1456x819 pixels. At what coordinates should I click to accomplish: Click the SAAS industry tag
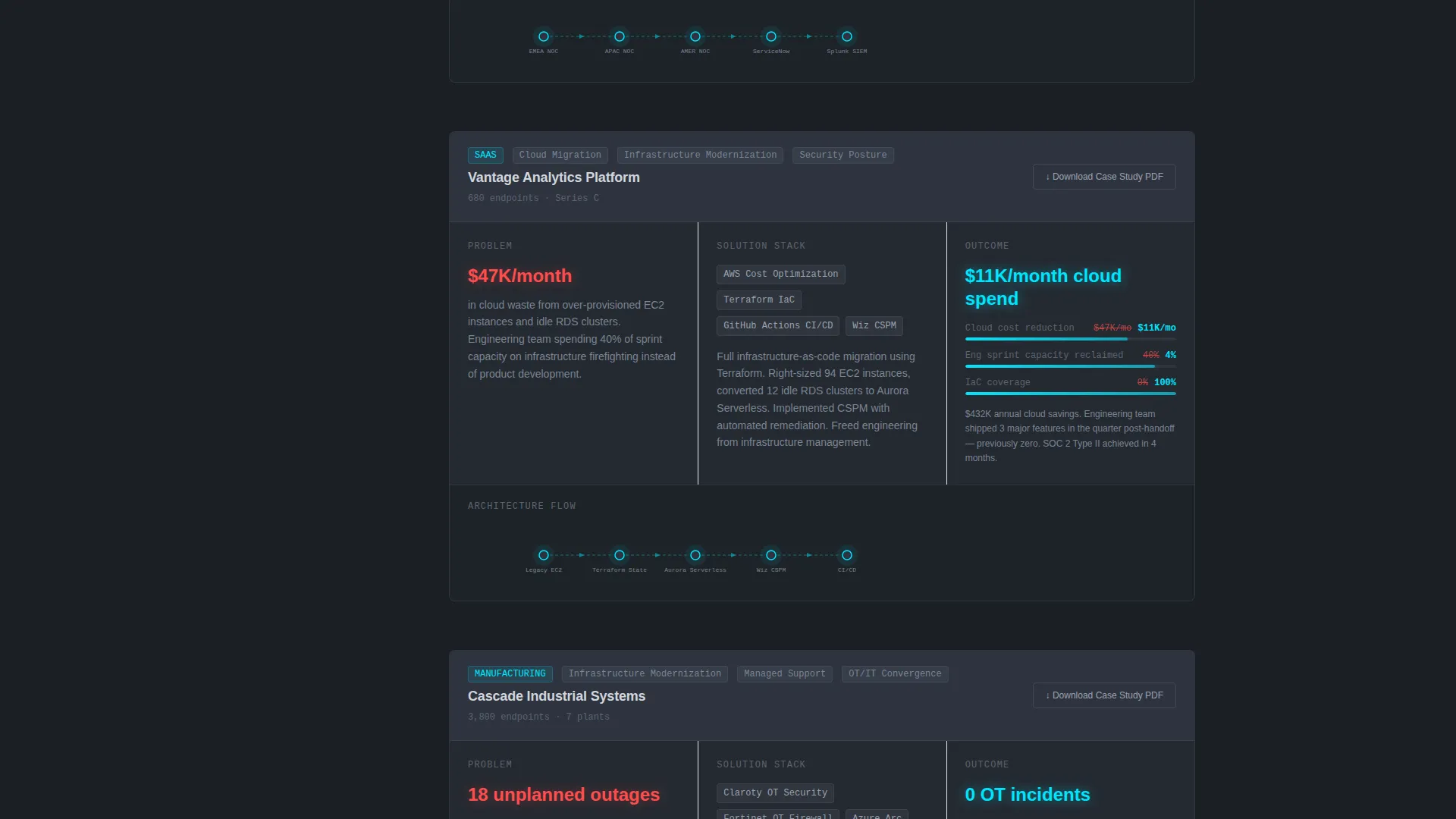[x=485, y=155]
